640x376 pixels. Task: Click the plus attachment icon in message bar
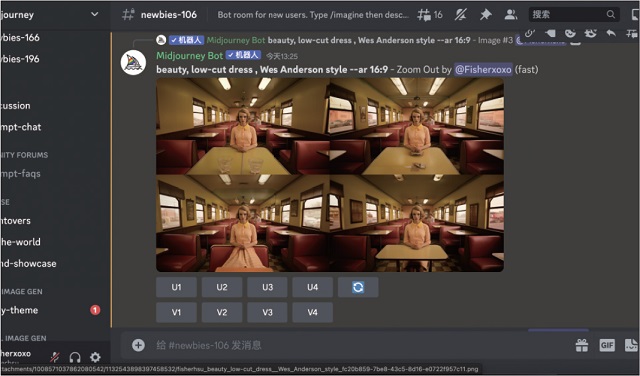pyautogui.click(x=138, y=345)
